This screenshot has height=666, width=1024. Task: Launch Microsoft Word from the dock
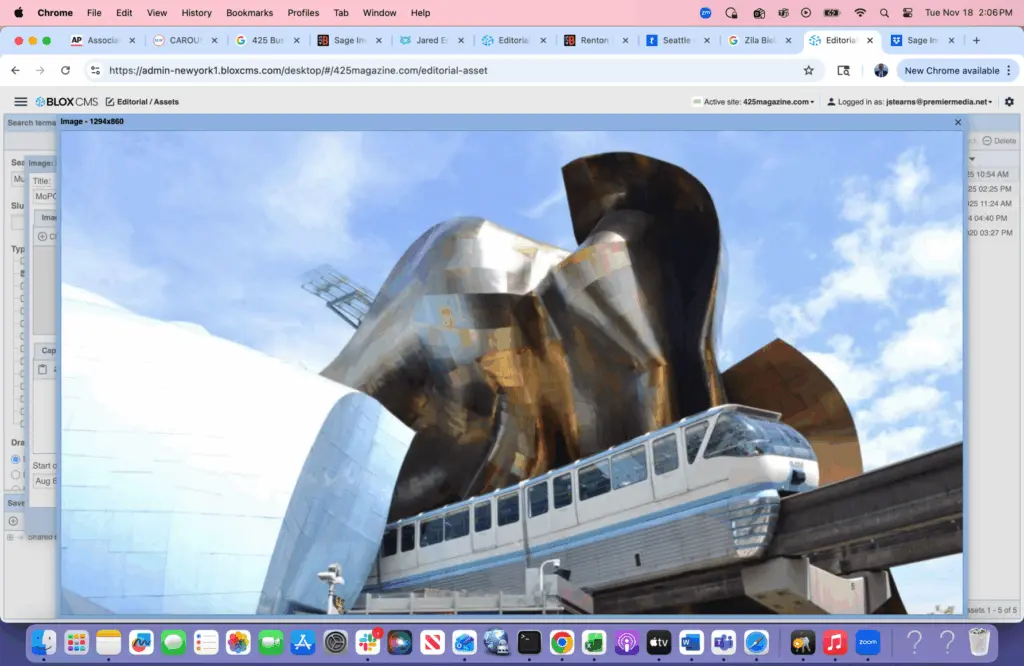click(691, 642)
